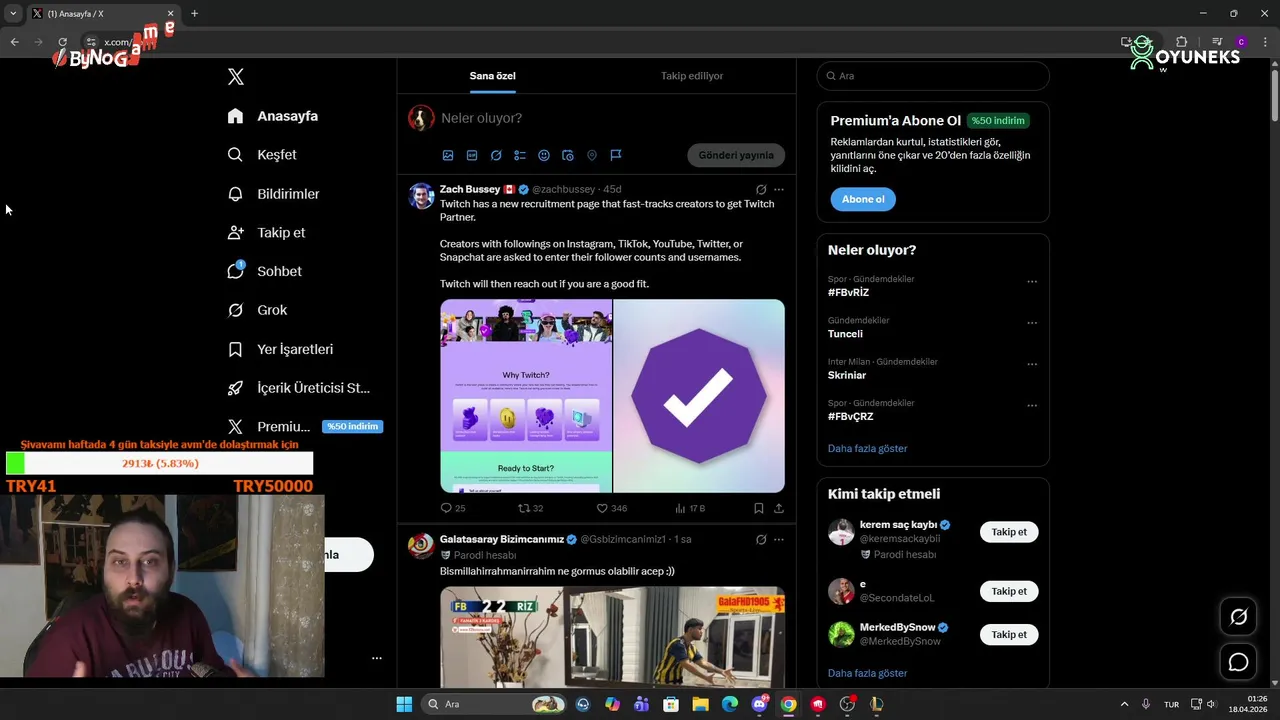
Task: Open Grok from the sidebar
Action: coord(257,310)
